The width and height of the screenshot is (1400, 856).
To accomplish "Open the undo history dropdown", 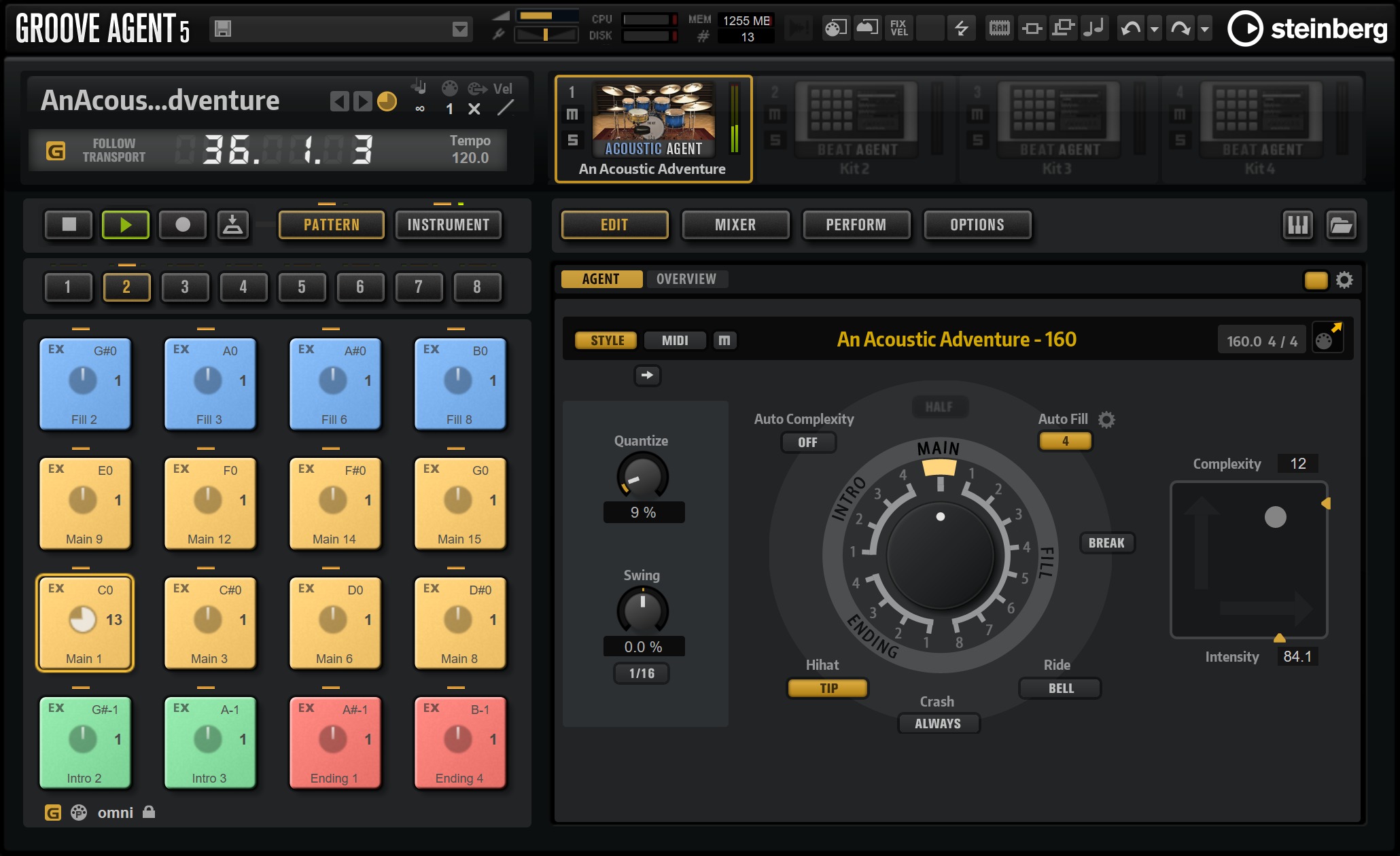I will 1155,29.
